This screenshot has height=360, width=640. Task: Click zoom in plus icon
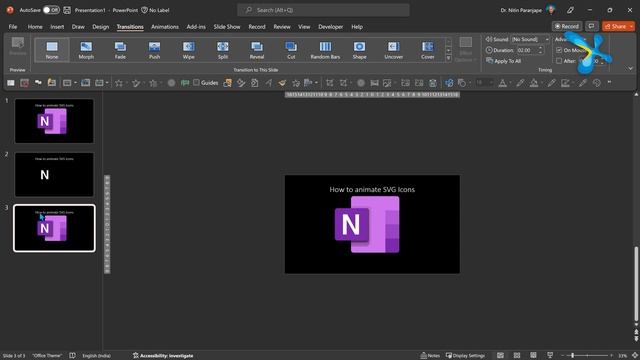pyautogui.click(x=611, y=356)
